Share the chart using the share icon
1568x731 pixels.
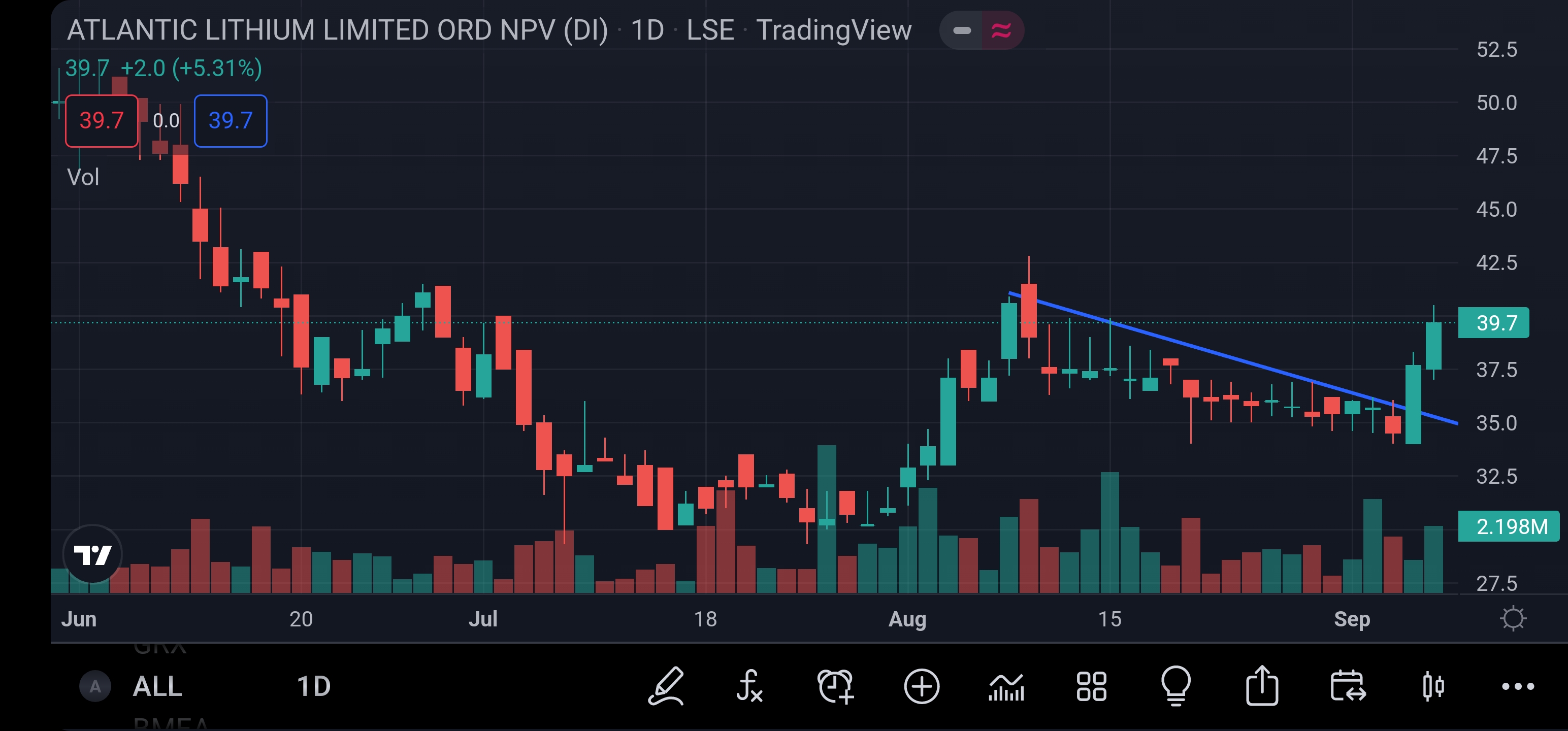pos(1262,685)
